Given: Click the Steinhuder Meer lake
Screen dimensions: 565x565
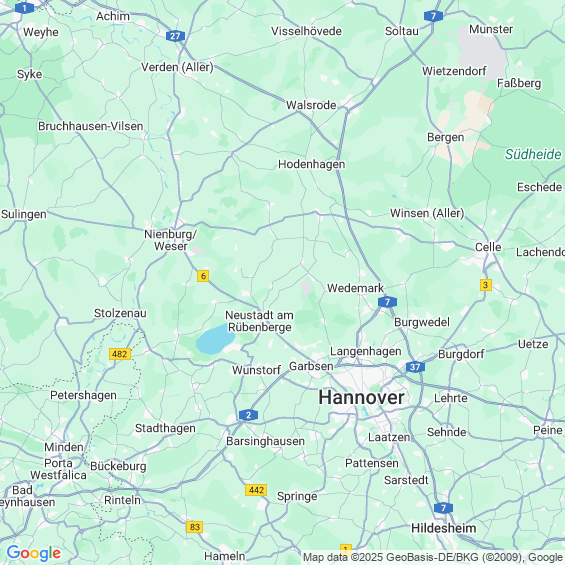Looking at the screenshot, I should [x=215, y=339].
